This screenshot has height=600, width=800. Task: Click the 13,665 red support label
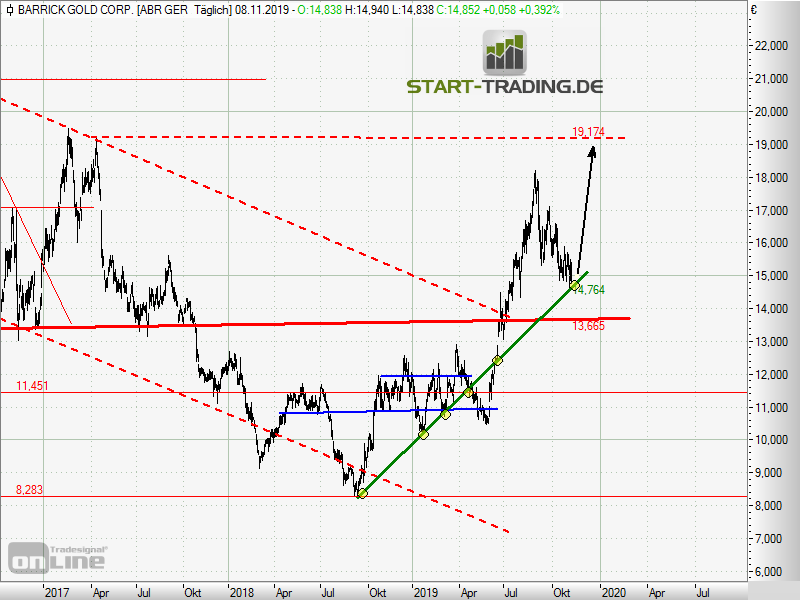(588, 326)
